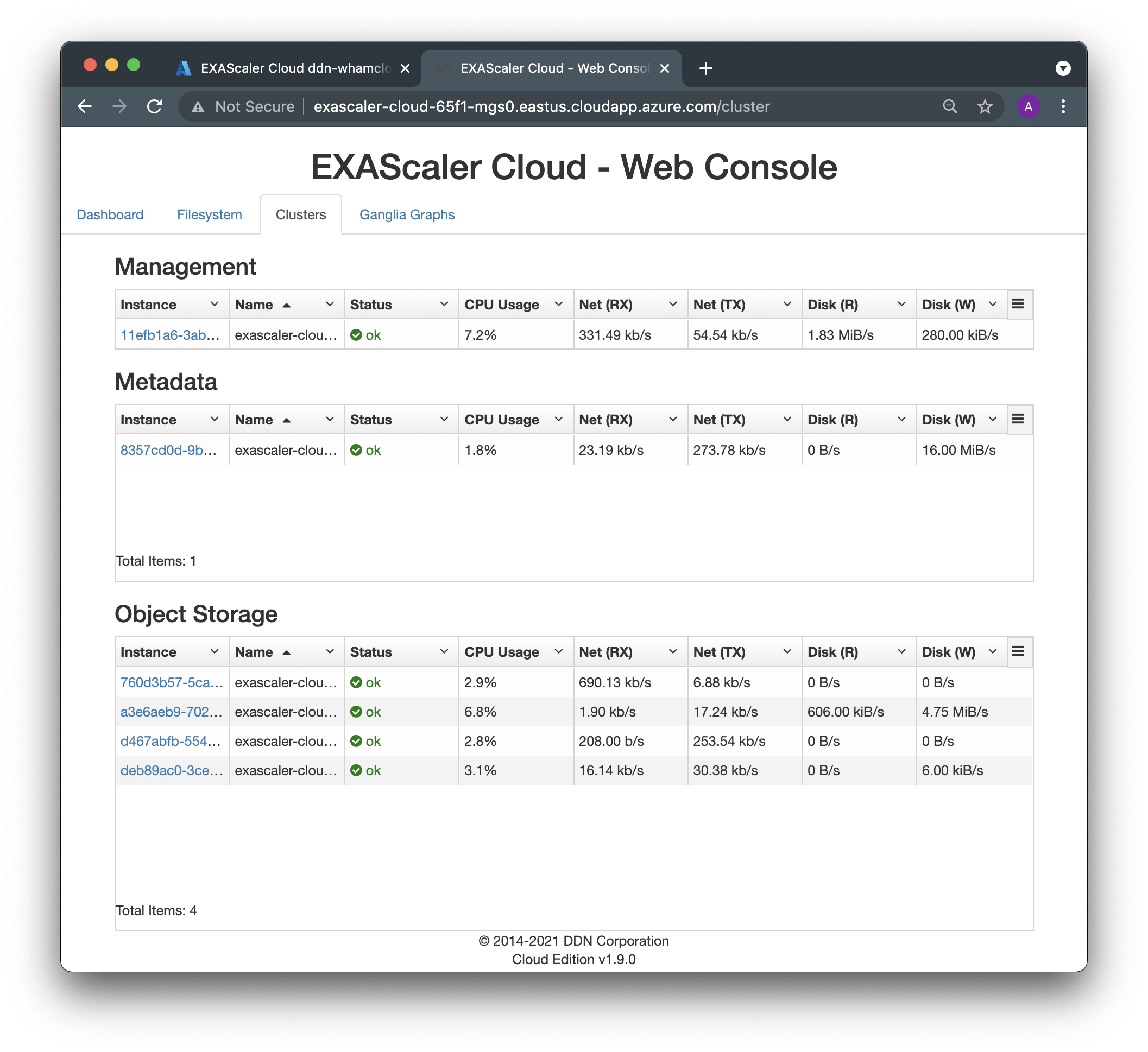Image resolution: width=1148 pixels, height=1052 pixels.
Task: Open the Management table grid menu icon
Action: click(1018, 304)
